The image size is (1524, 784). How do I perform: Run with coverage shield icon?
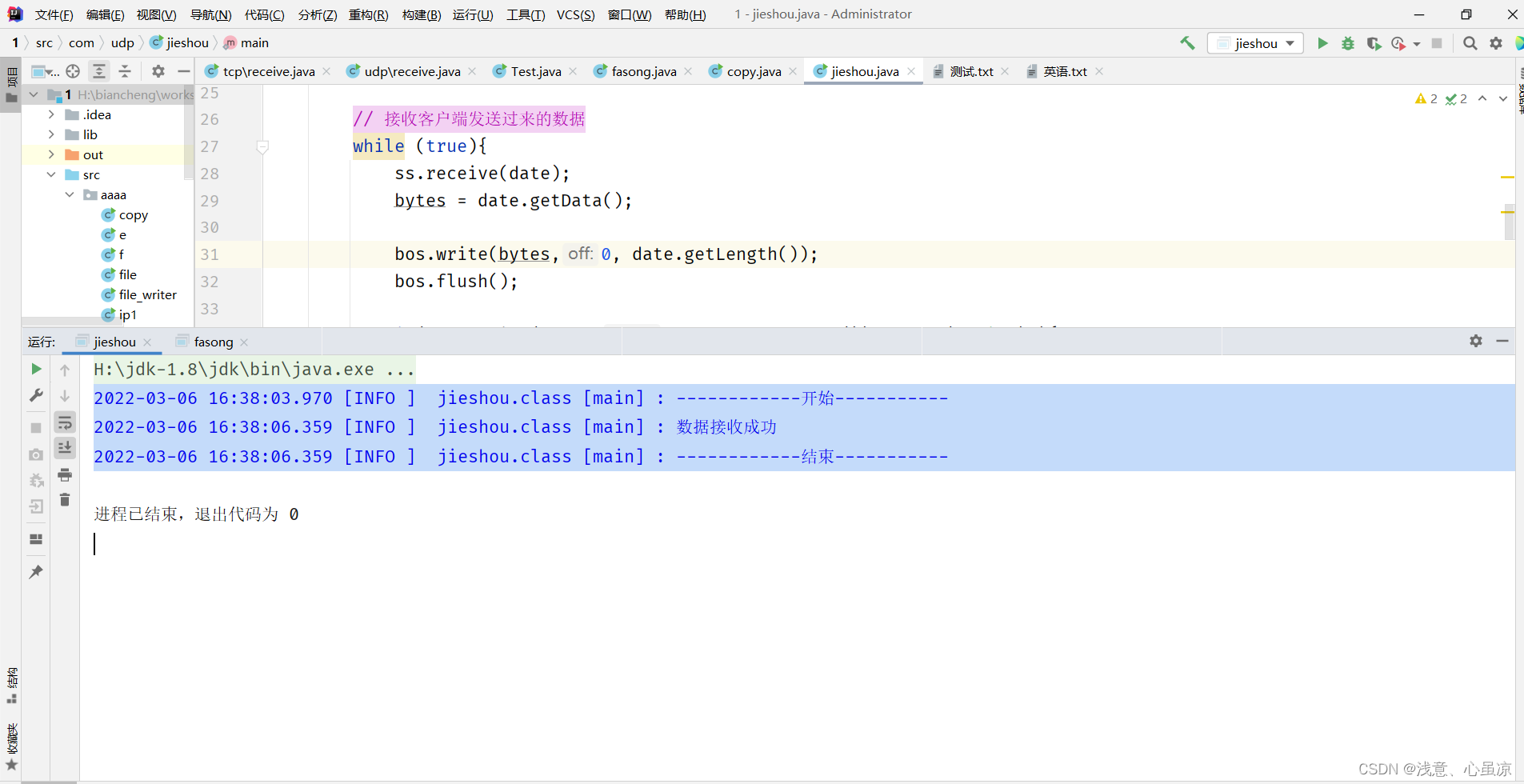pos(1374,43)
